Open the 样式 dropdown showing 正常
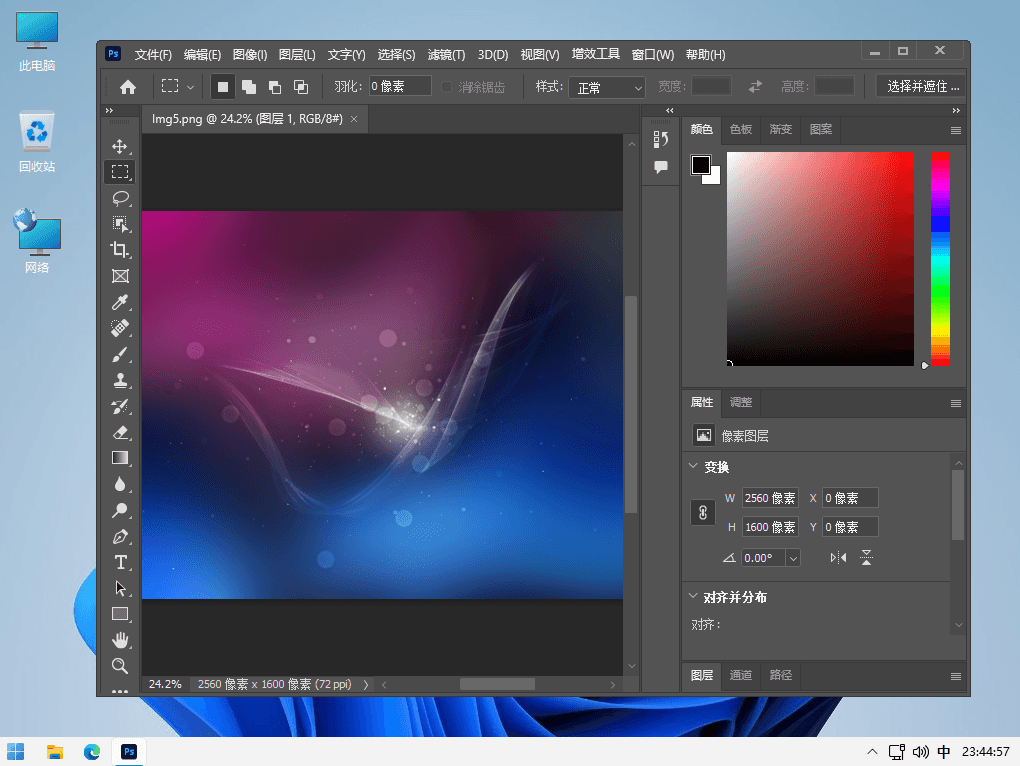 607,87
